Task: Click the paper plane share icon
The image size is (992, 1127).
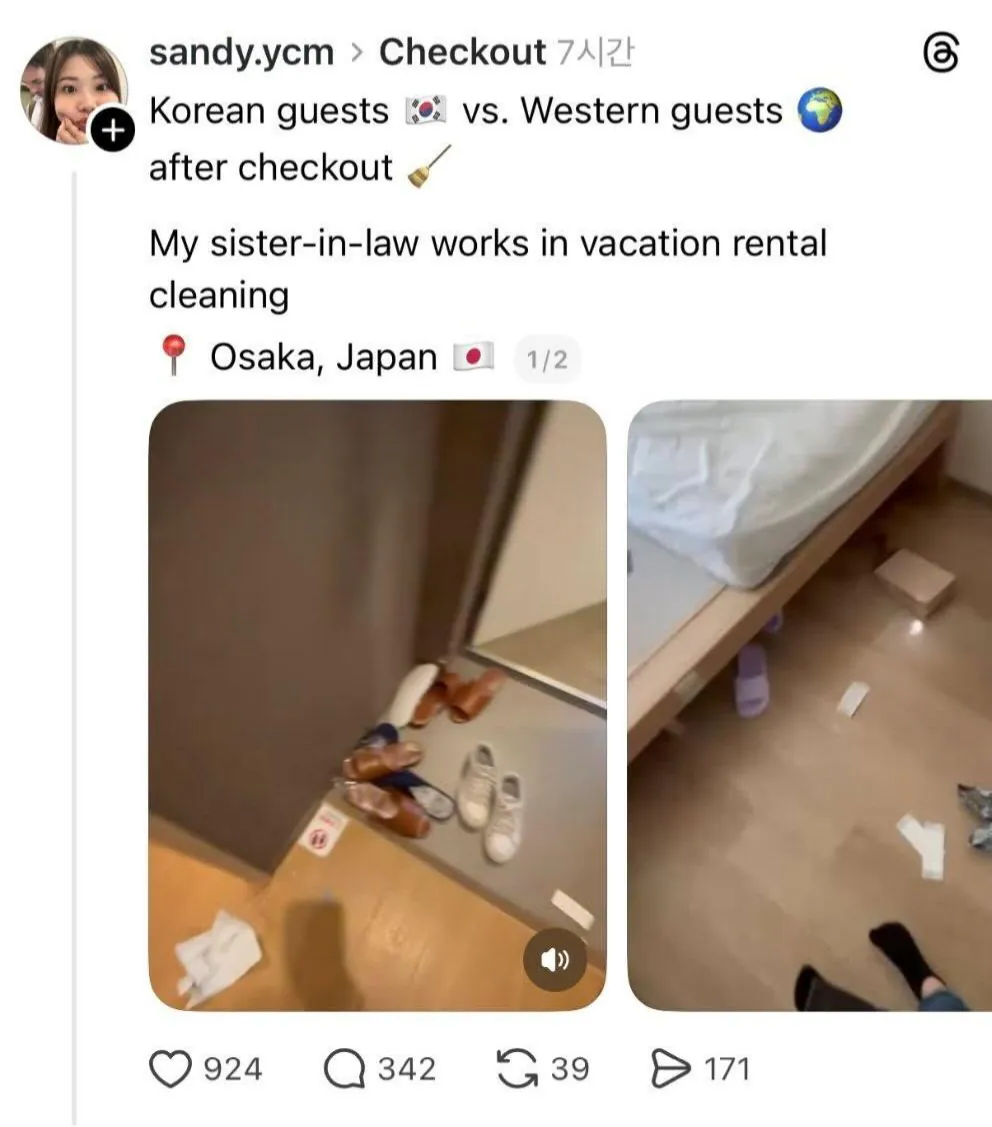Action: (670, 1069)
